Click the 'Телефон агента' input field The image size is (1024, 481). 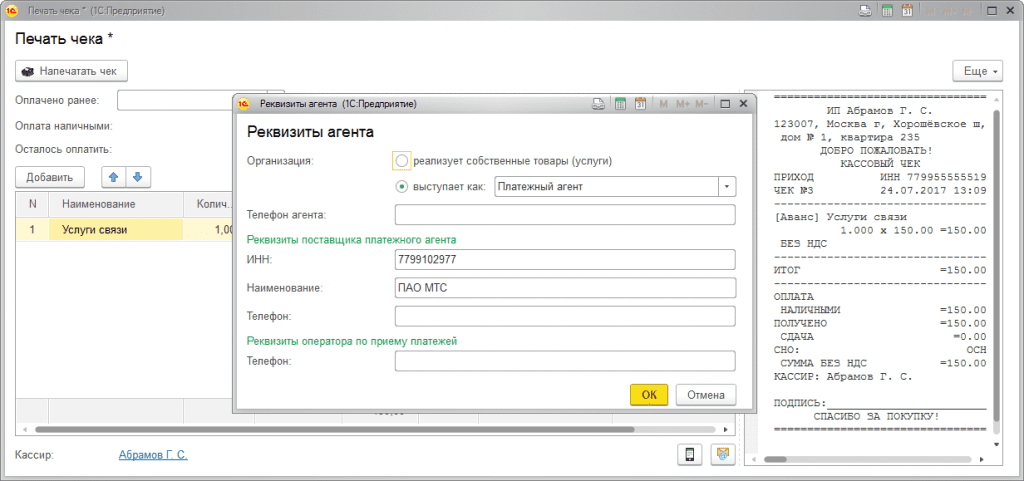pos(565,215)
